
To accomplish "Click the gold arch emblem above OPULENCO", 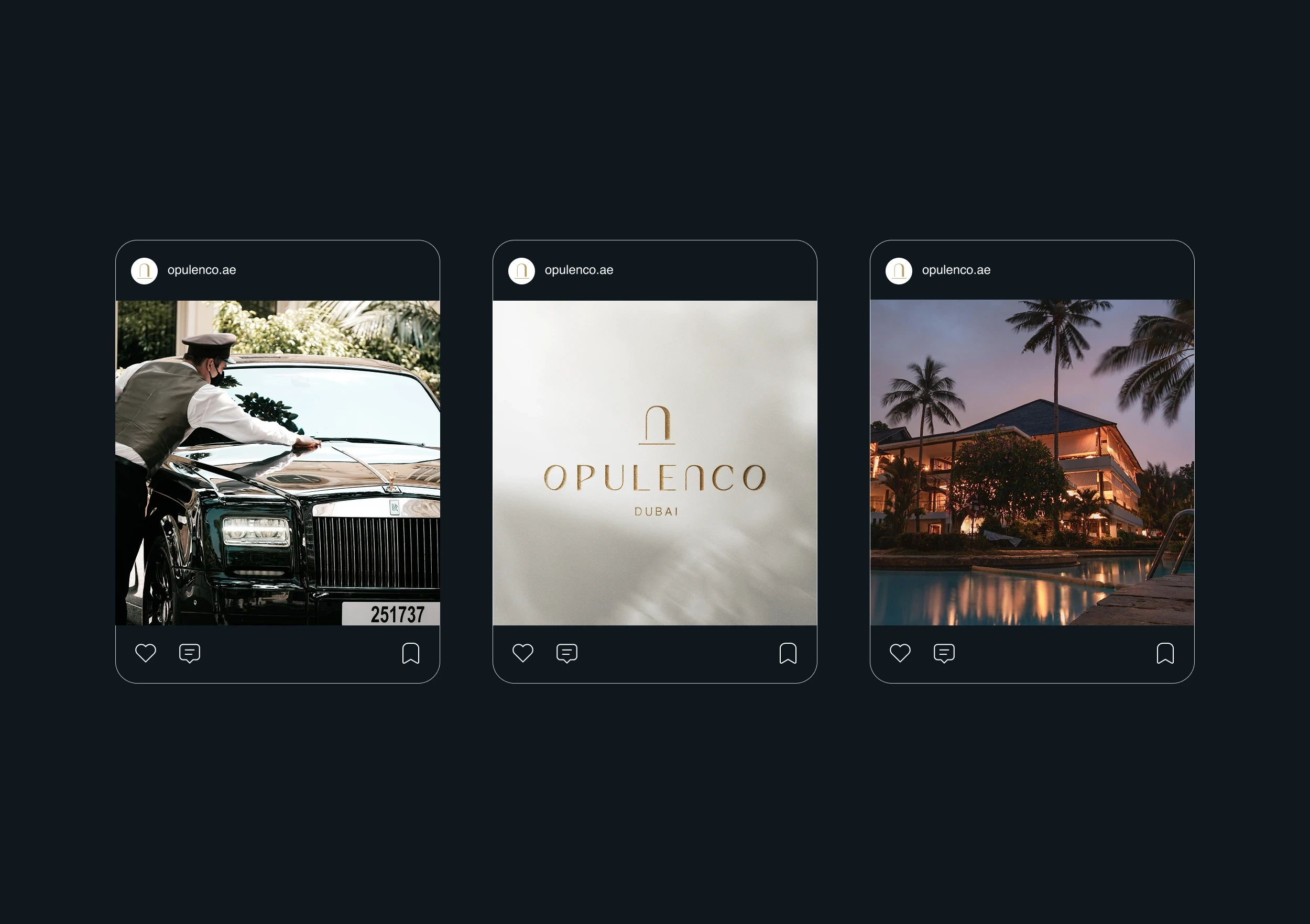I will point(657,425).
